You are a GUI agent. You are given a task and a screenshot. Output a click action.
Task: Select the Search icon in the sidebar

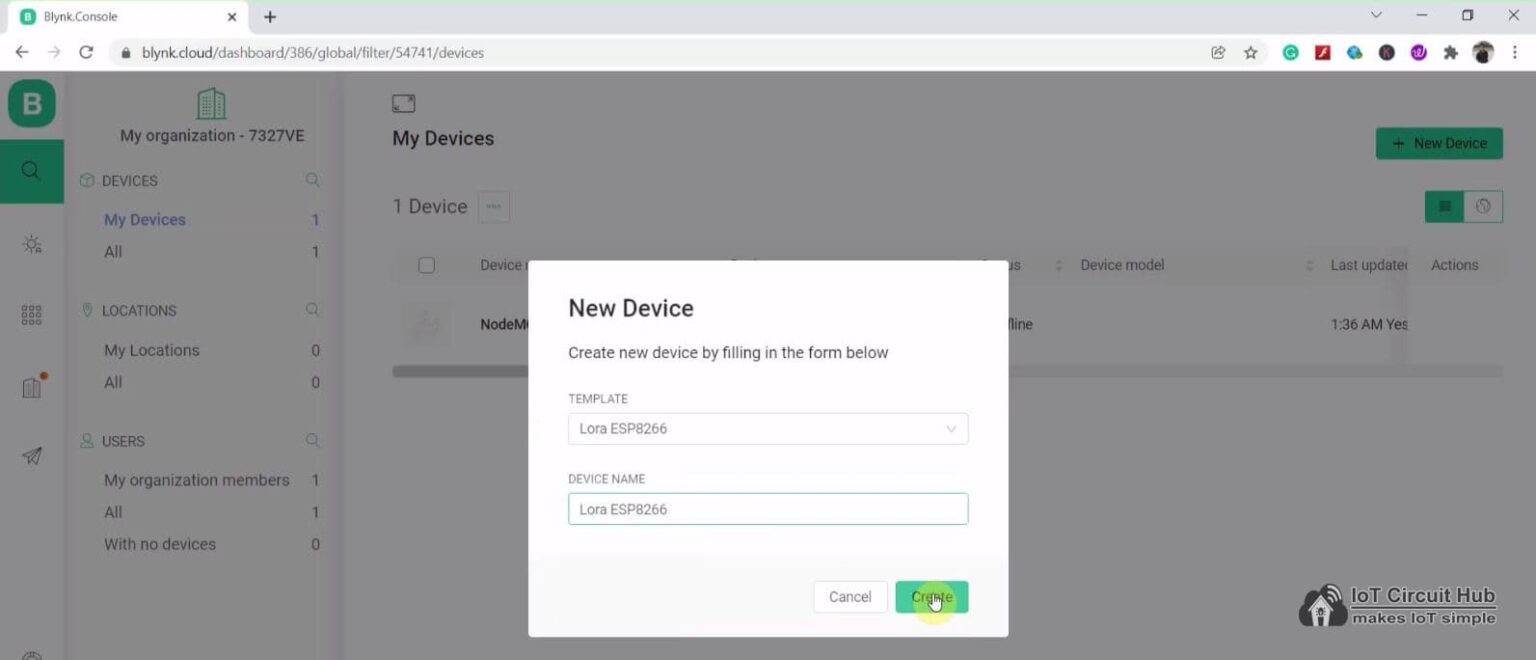pos(31,170)
